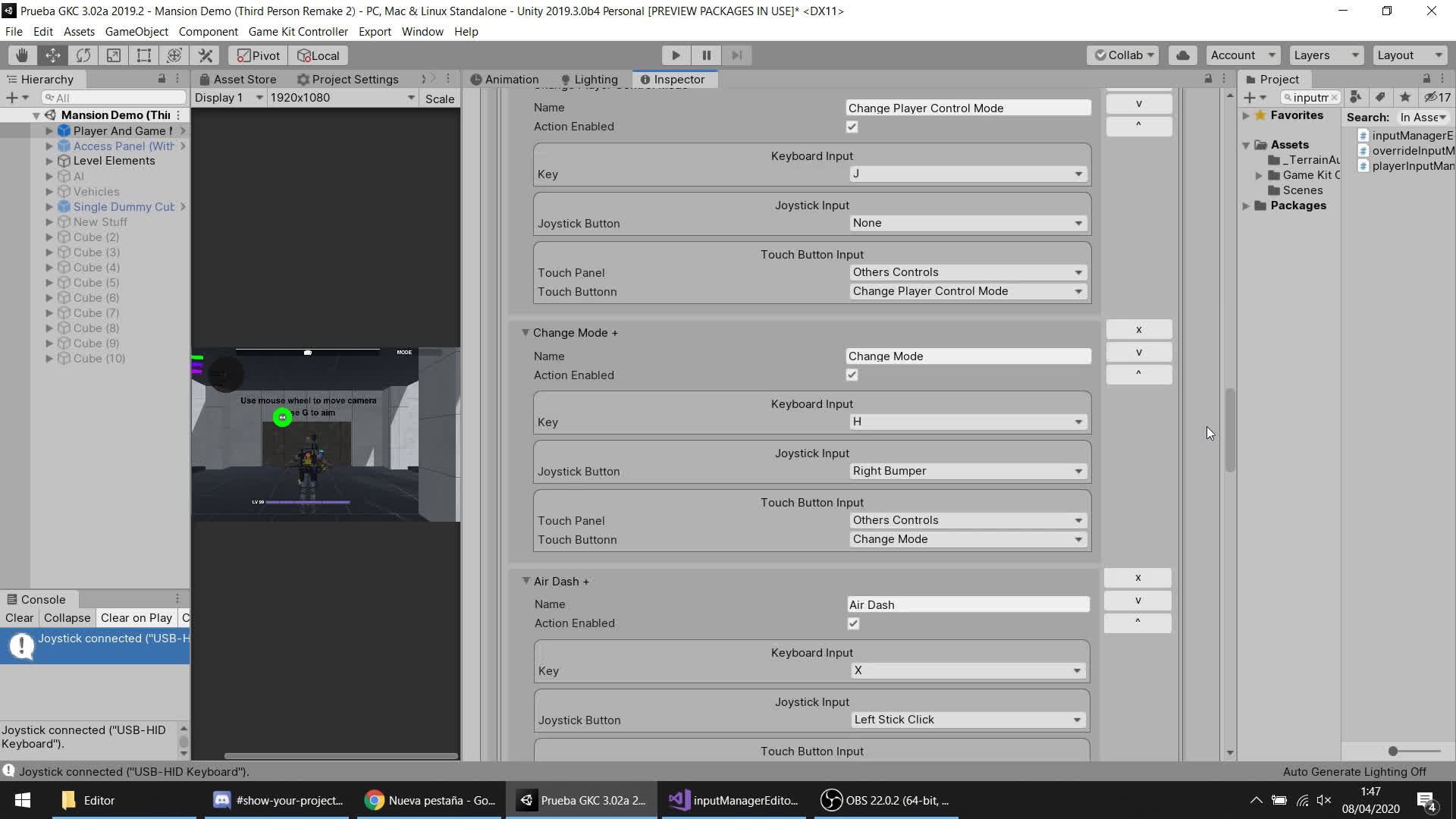
Task: Switch to the Lighting tab
Action: (x=589, y=80)
